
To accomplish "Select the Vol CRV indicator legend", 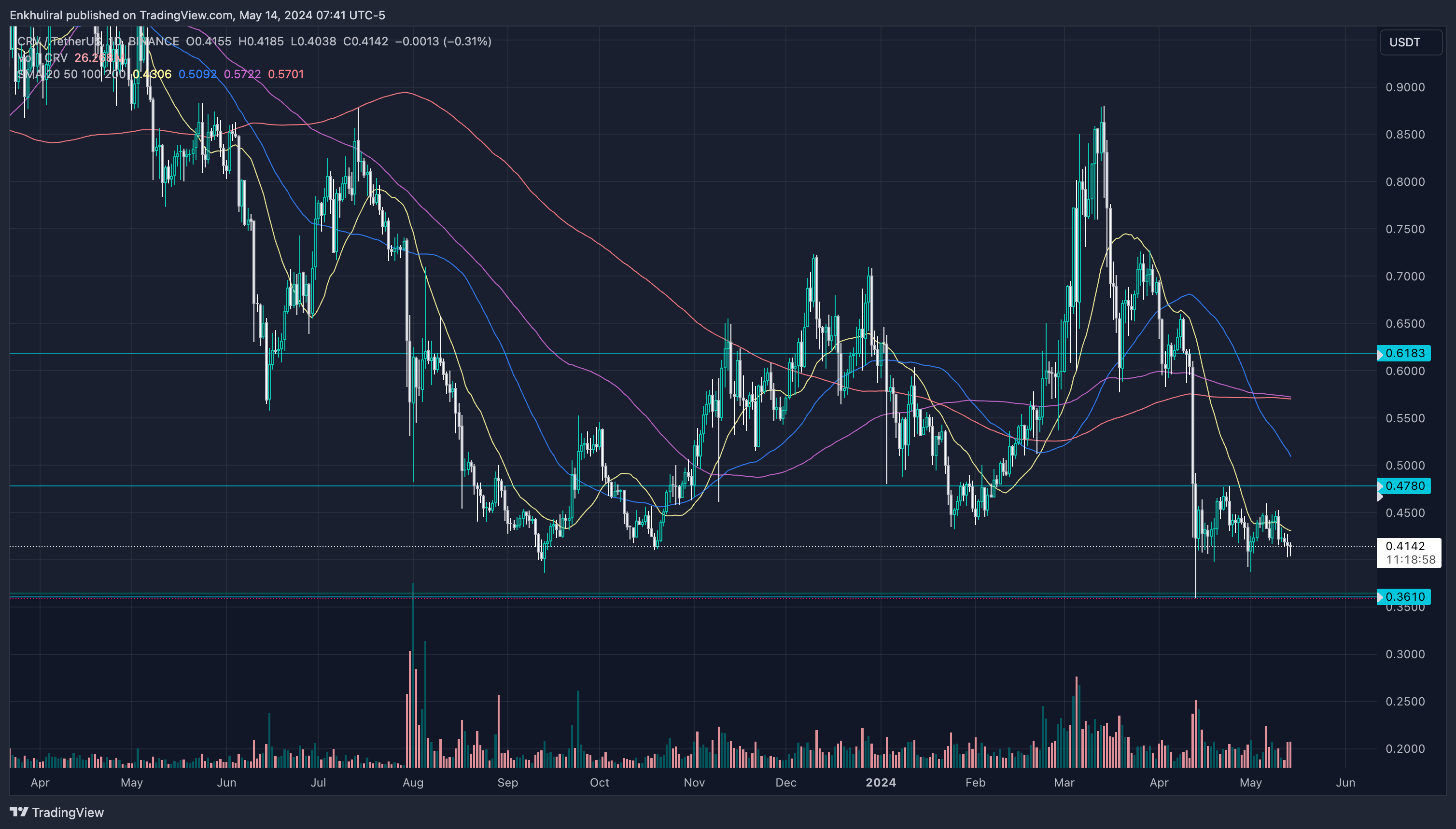I will point(43,57).
